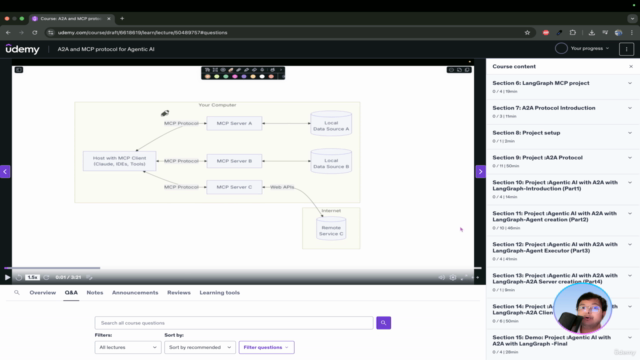
Task: Open the All lectures filter dropdown
Action: pyautogui.click(x=128, y=347)
